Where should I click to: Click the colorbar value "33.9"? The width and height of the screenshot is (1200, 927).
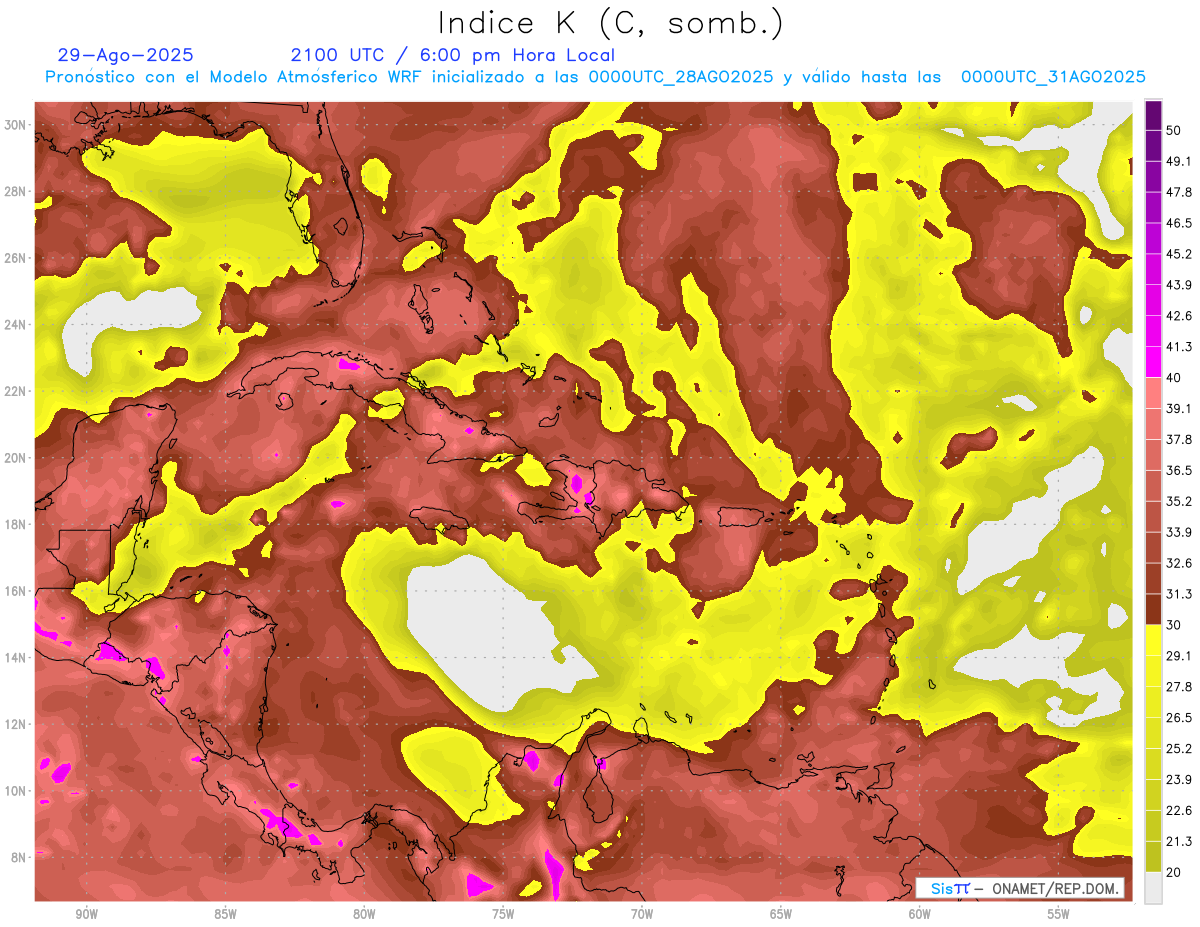(x=1179, y=532)
